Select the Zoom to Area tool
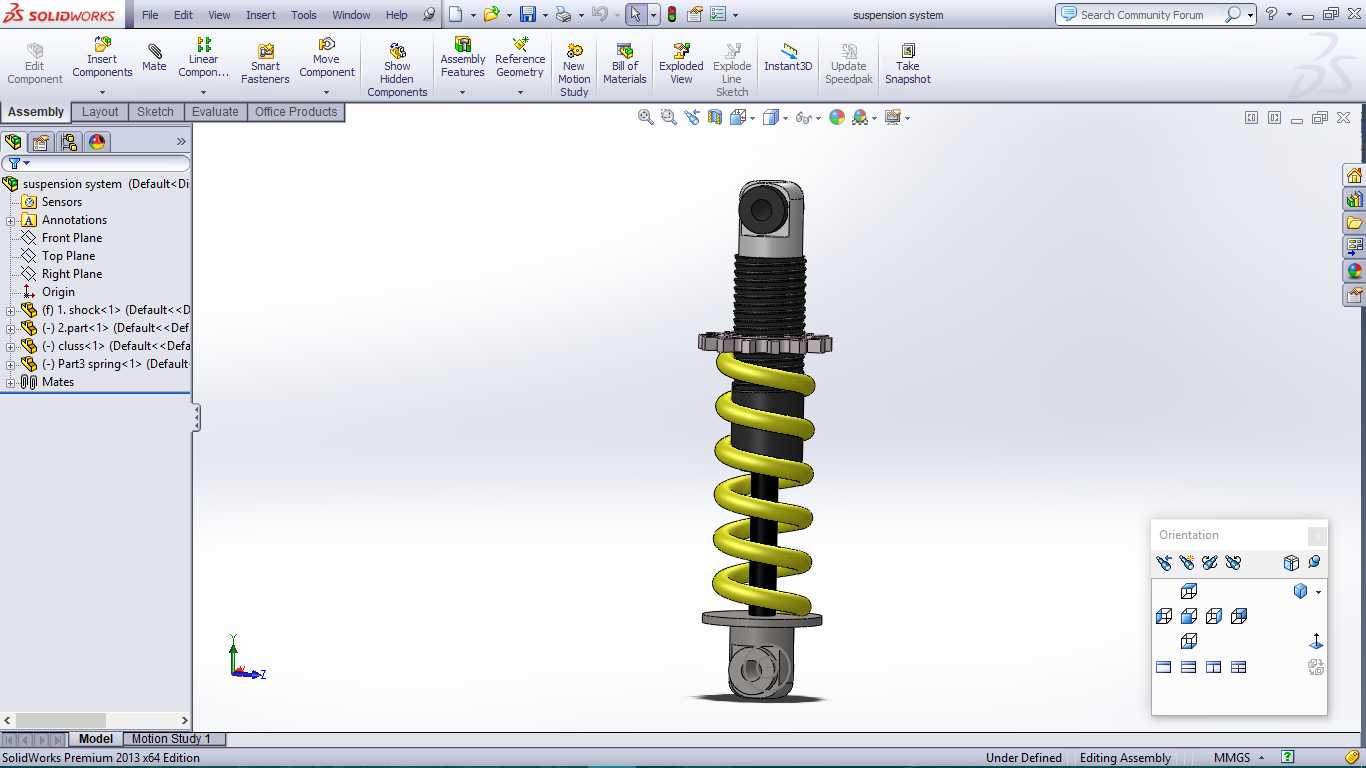Screen dimensions: 1366x768 click(x=669, y=117)
